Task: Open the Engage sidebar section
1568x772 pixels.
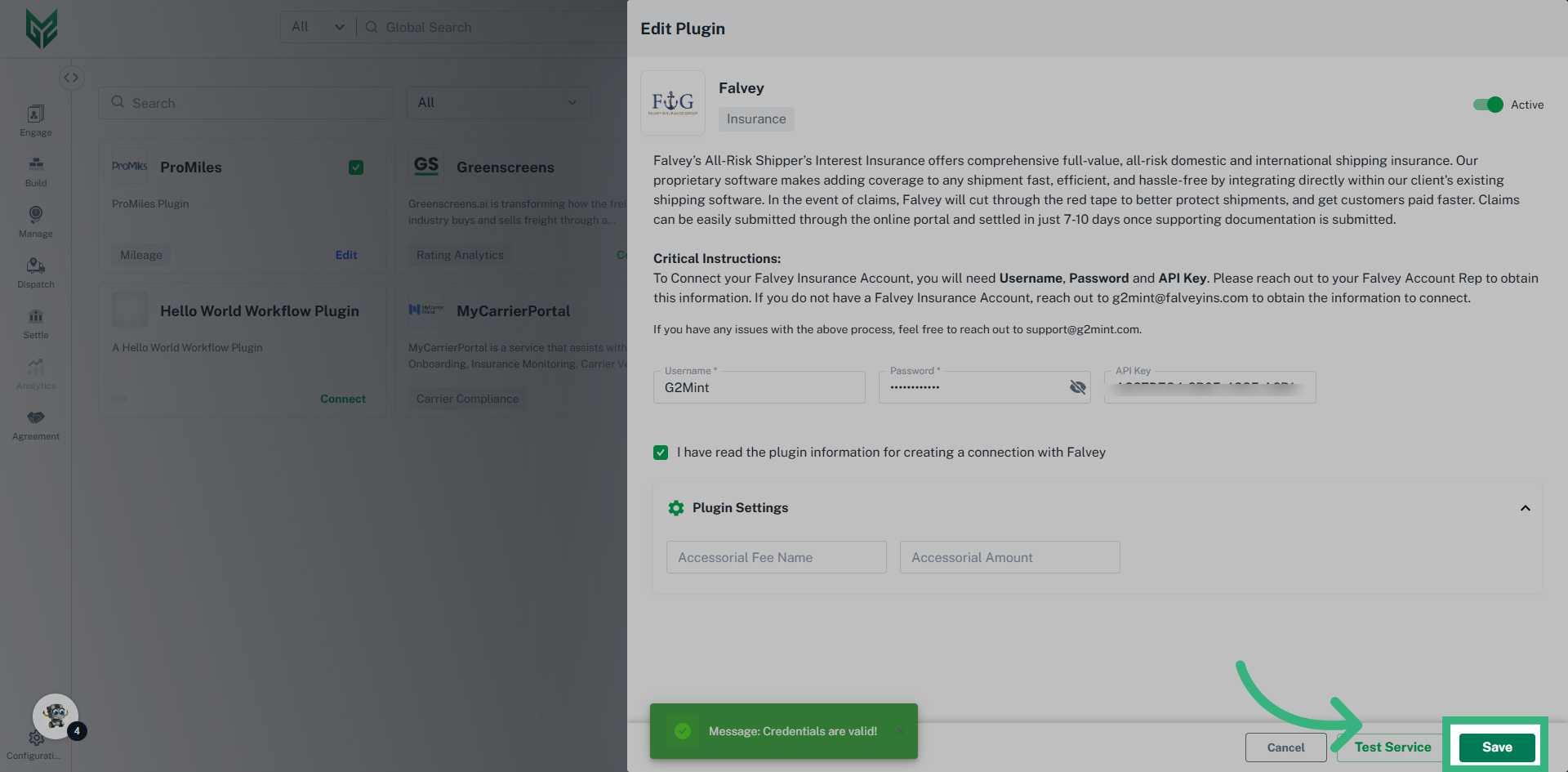Action: tap(36, 120)
